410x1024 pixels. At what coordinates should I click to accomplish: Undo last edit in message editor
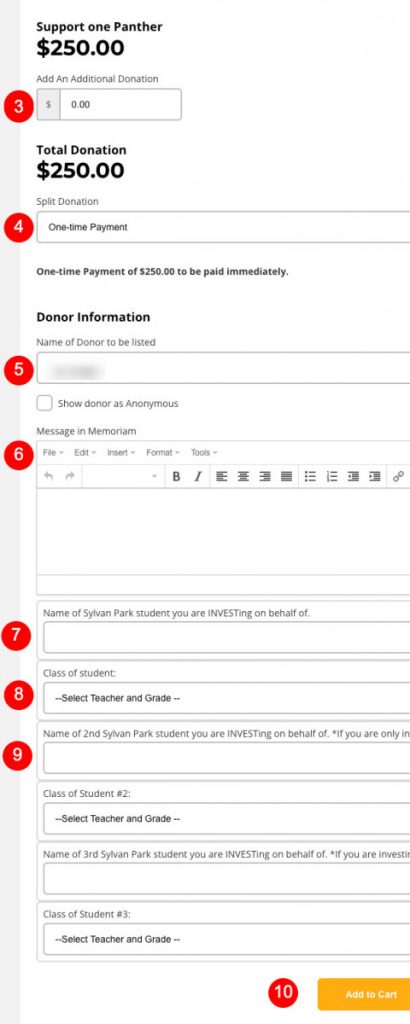point(48,477)
